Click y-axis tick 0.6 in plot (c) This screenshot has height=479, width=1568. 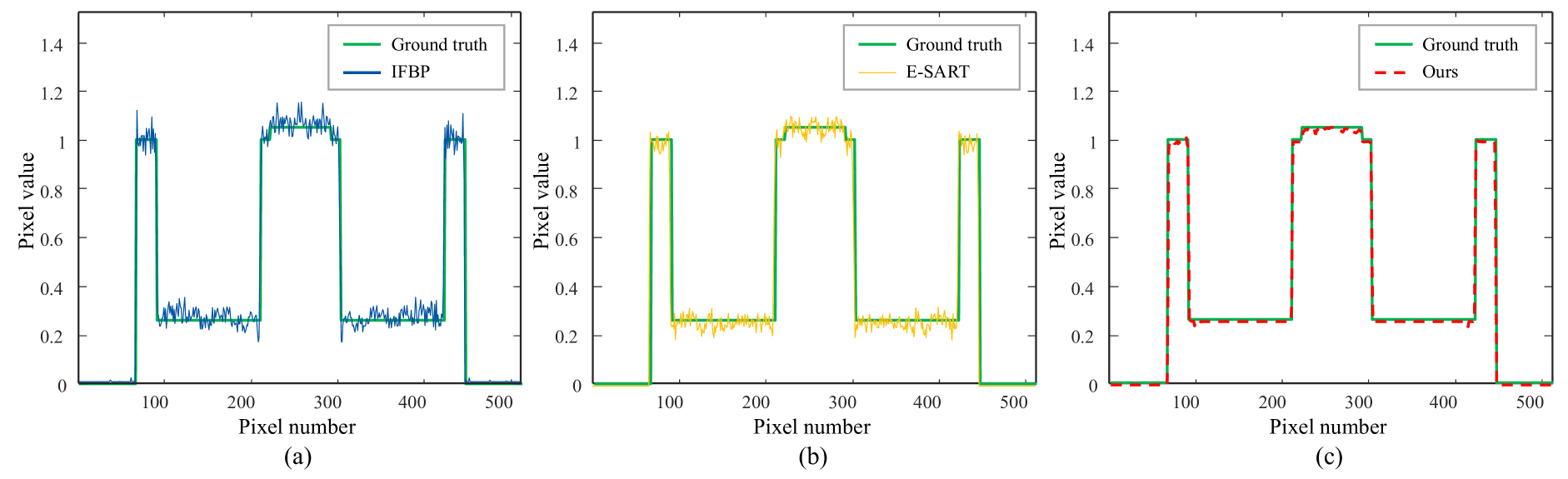pyautogui.click(x=1082, y=239)
